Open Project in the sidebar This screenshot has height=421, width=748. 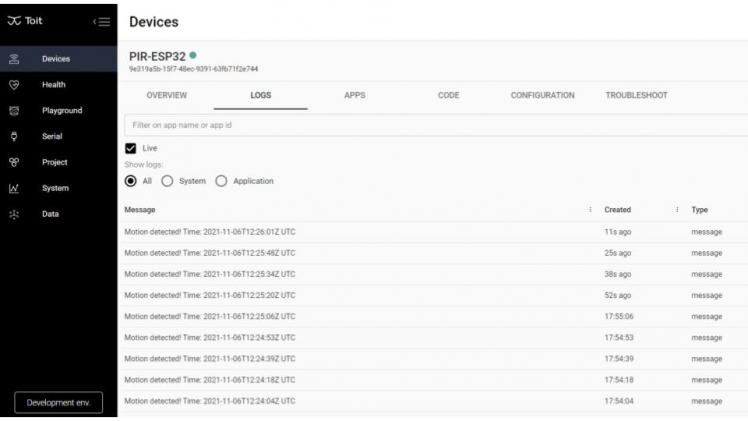tap(58, 162)
